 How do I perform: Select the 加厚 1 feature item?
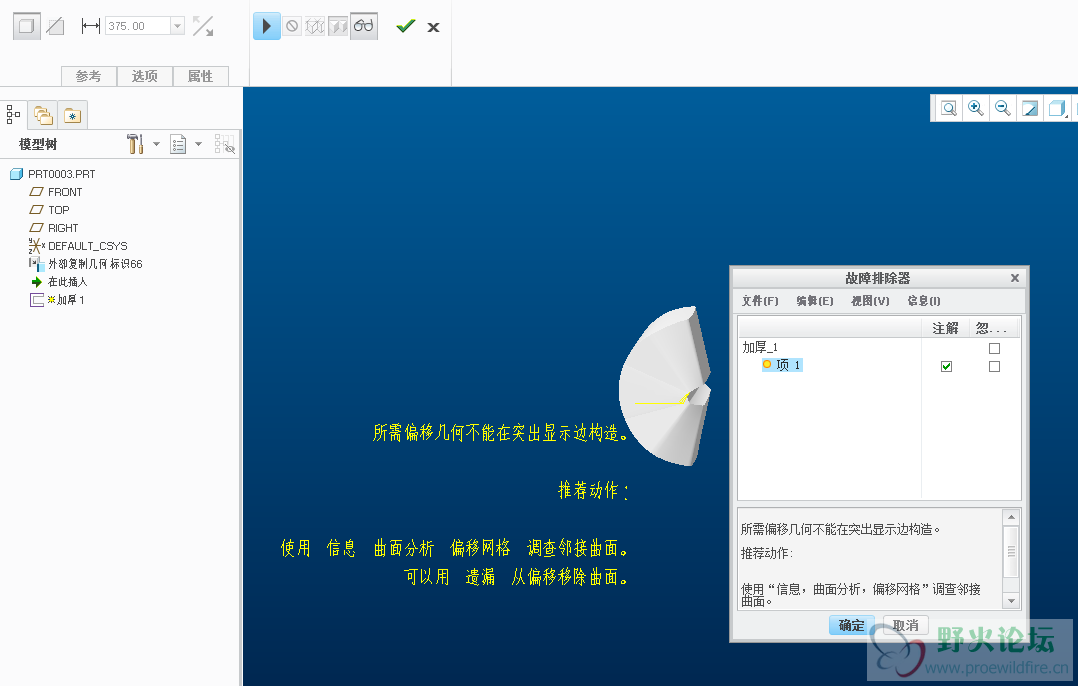coord(70,300)
